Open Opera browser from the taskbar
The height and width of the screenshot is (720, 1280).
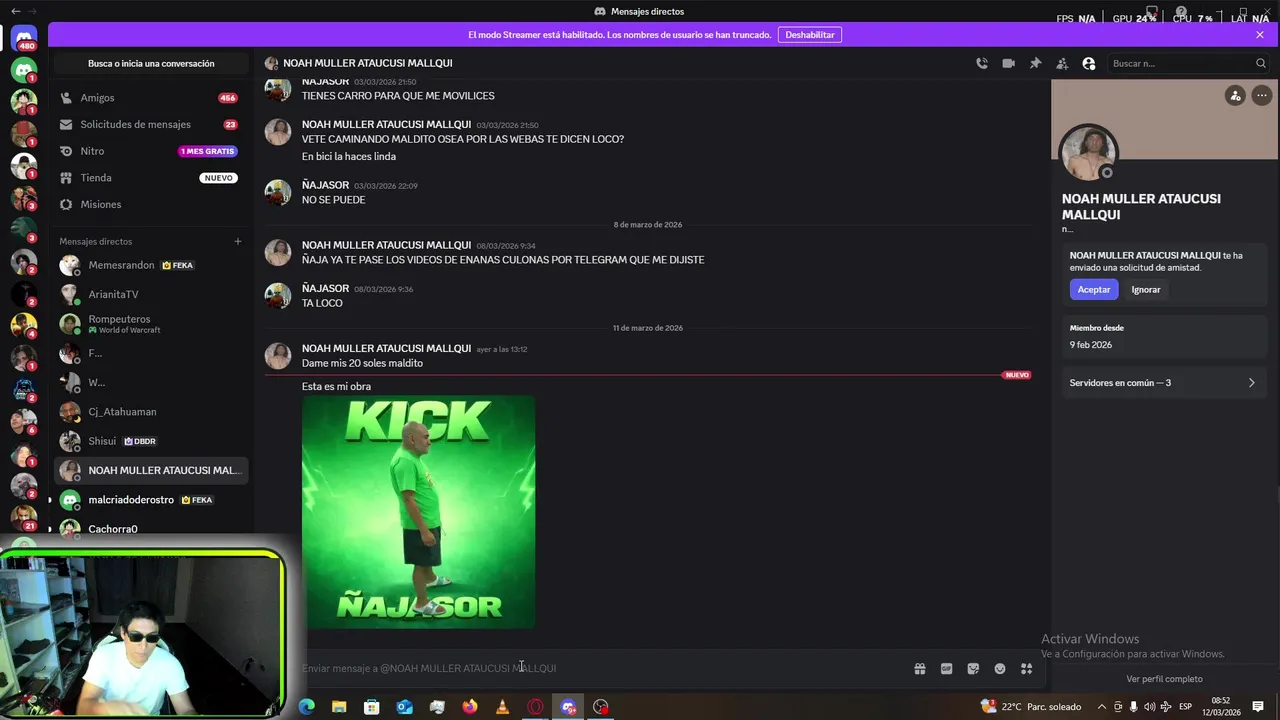pos(535,707)
